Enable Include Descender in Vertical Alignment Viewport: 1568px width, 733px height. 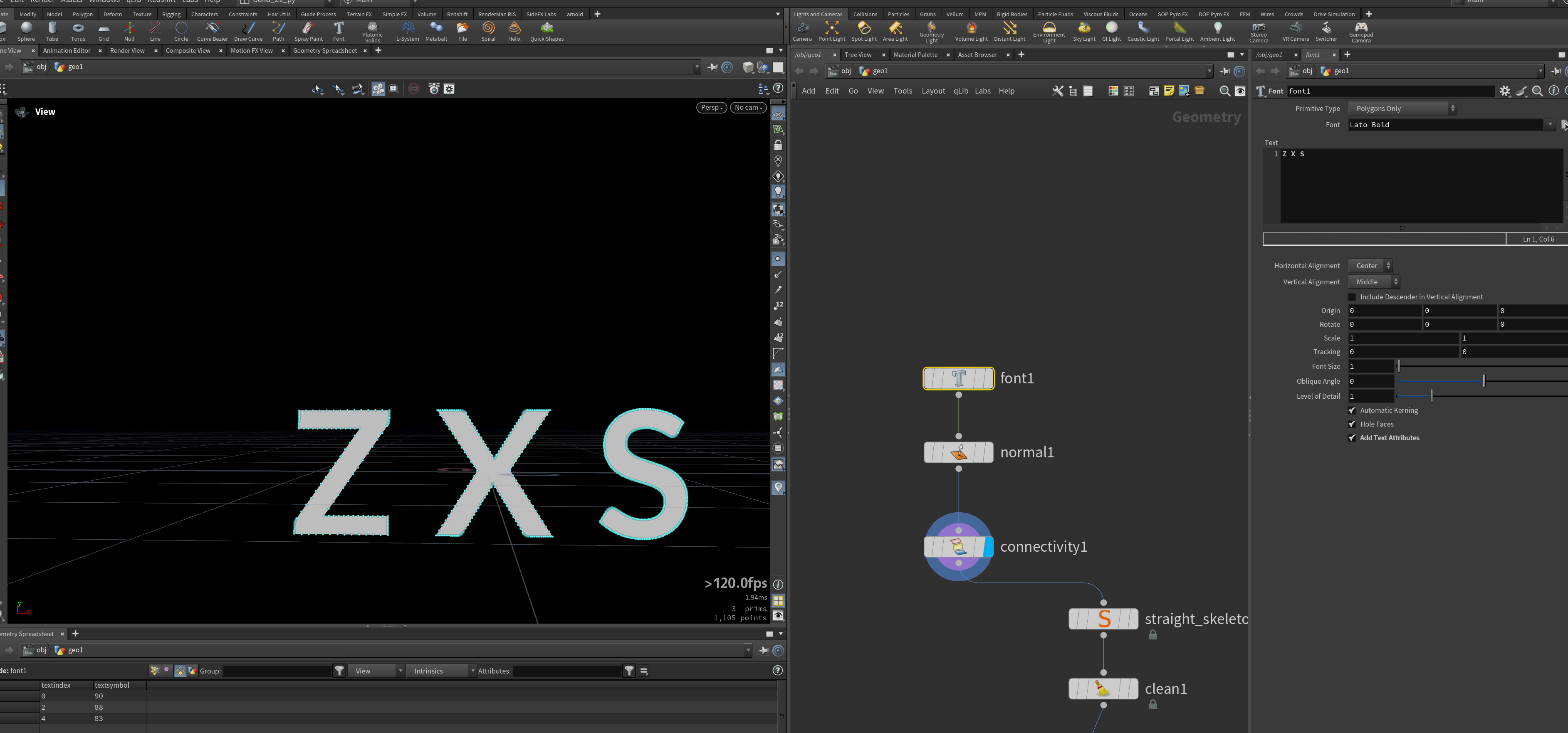[x=1352, y=297]
